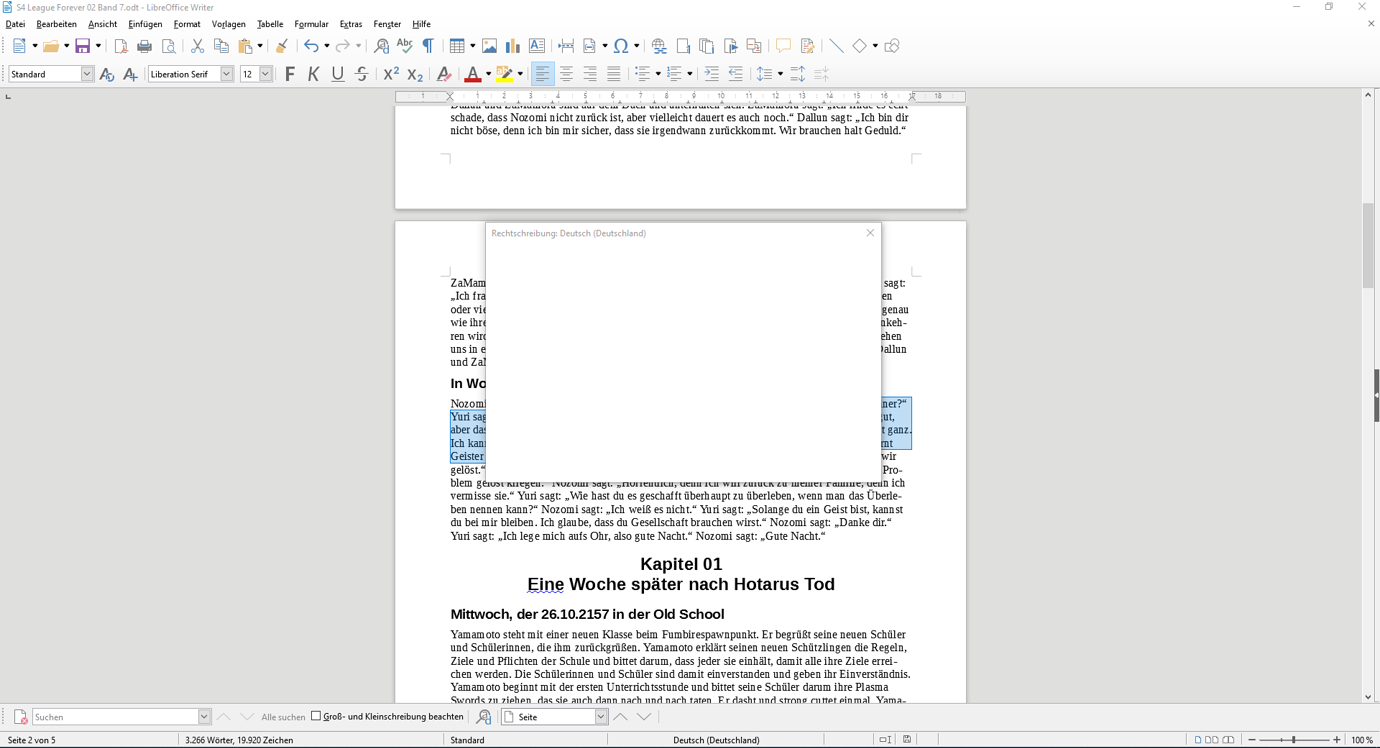Click Deutsch (Deutschland) language in status bar
Screen dimensions: 1380x748
(x=716, y=740)
